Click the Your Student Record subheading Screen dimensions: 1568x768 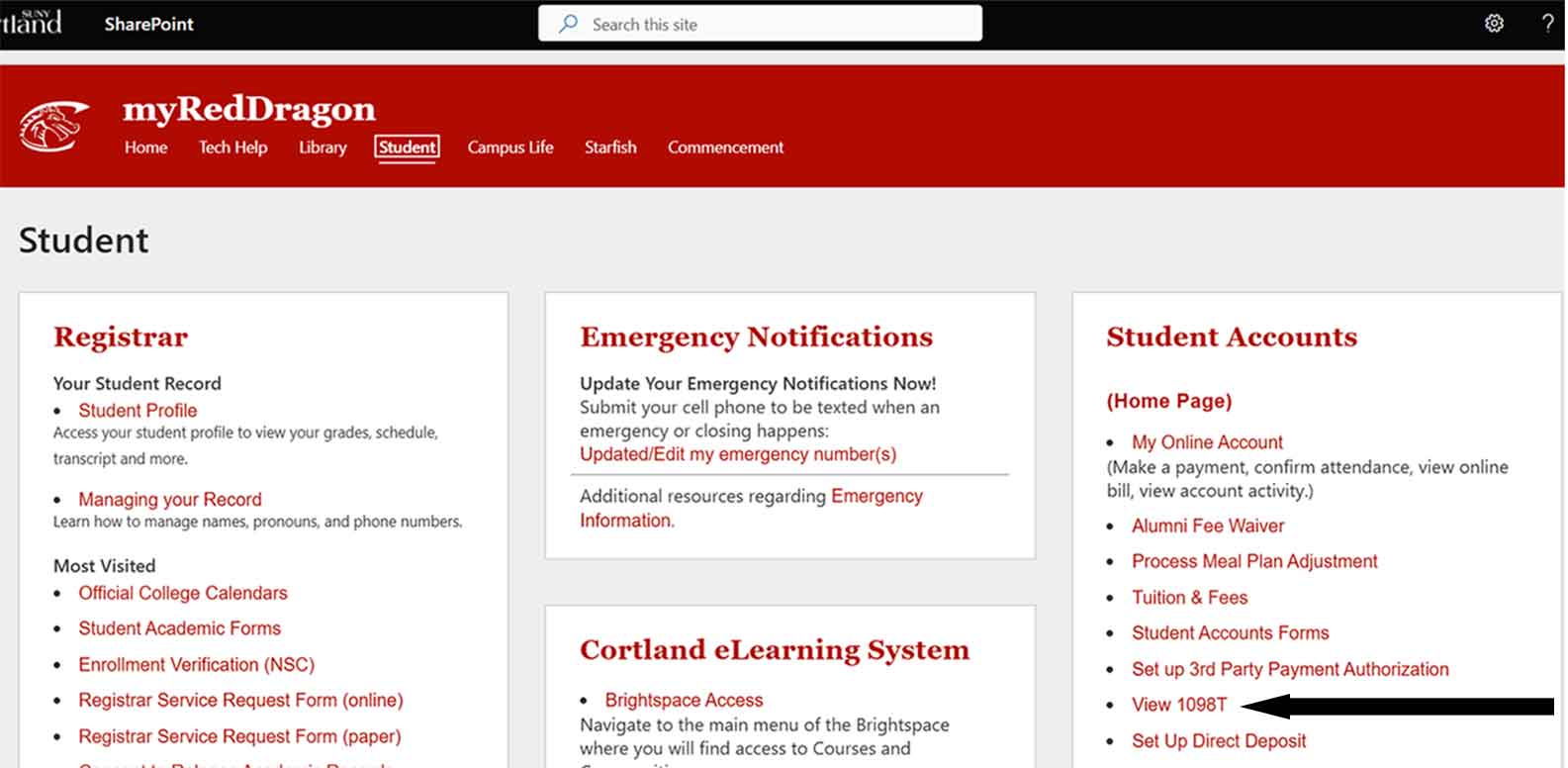(x=138, y=383)
